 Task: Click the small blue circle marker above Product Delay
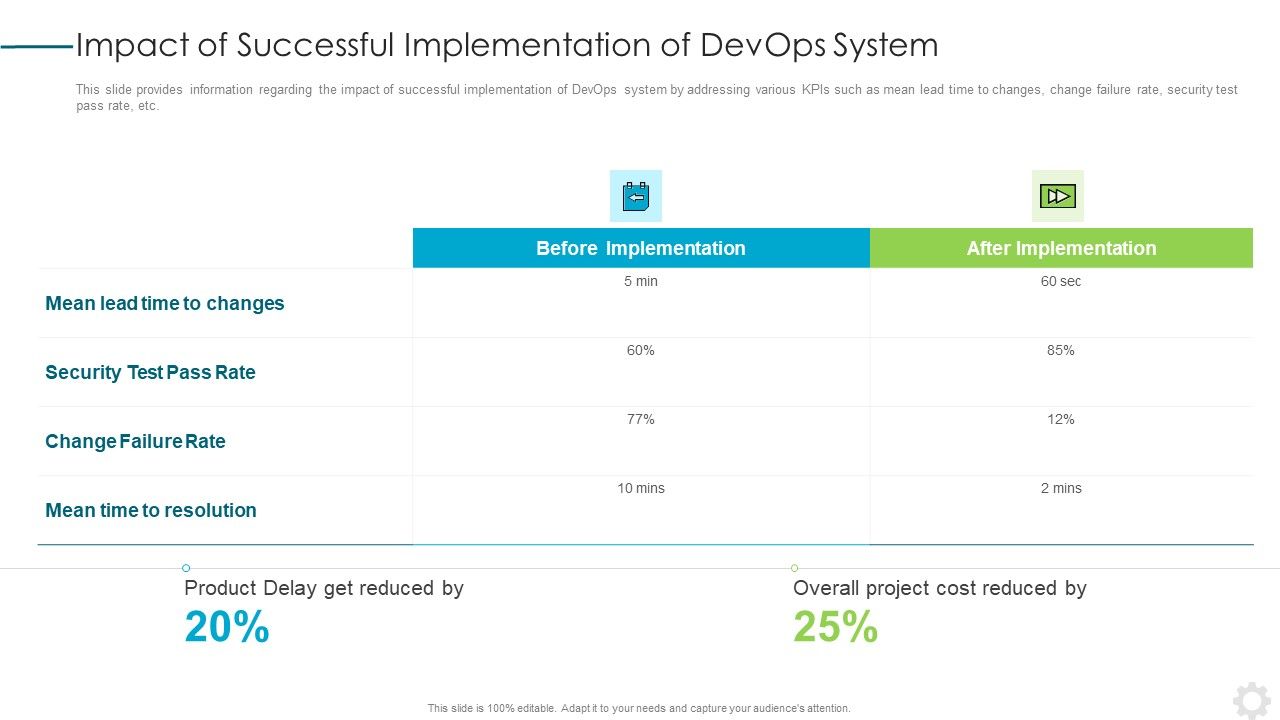pos(186,568)
